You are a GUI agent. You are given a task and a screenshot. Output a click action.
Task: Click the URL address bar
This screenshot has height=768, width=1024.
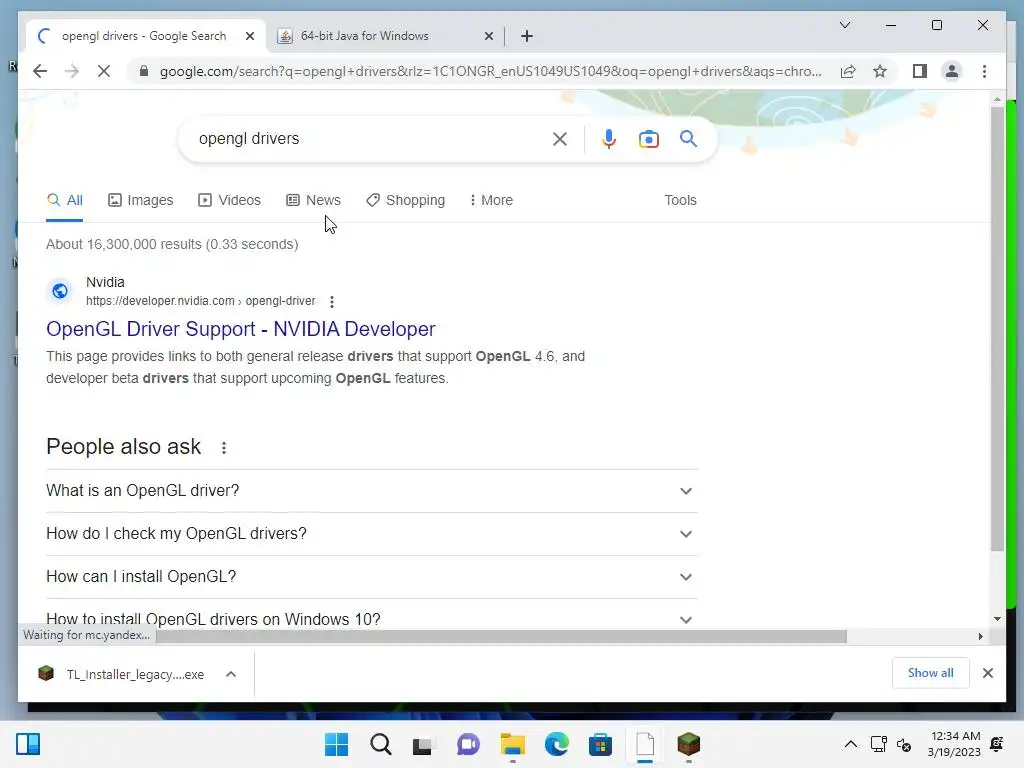click(x=490, y=71)
